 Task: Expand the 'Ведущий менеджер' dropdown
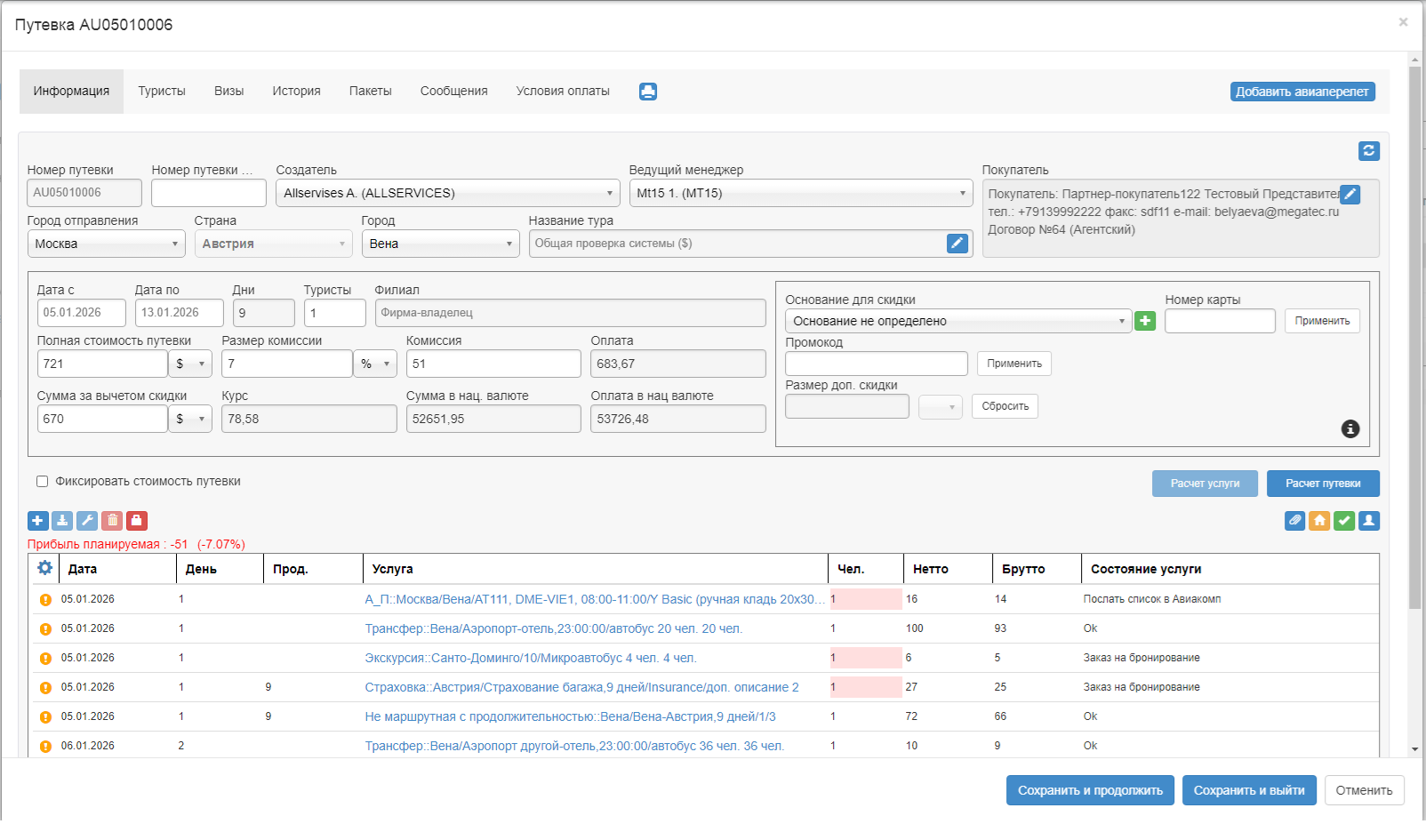[802, 193]
